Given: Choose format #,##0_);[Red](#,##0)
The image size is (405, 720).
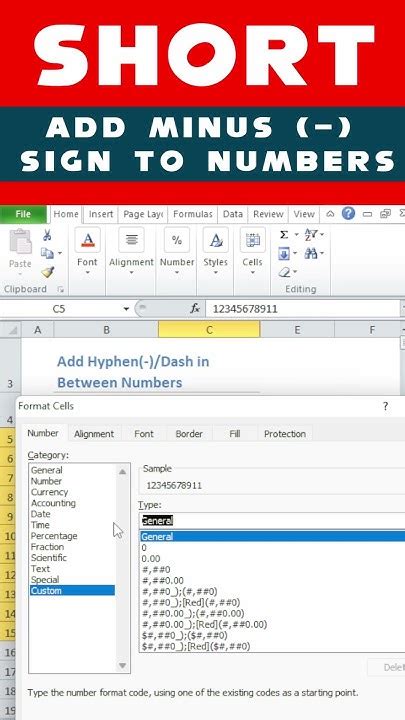Looking at the screenshot, I should pyautogui.click(x=191, y=602).
